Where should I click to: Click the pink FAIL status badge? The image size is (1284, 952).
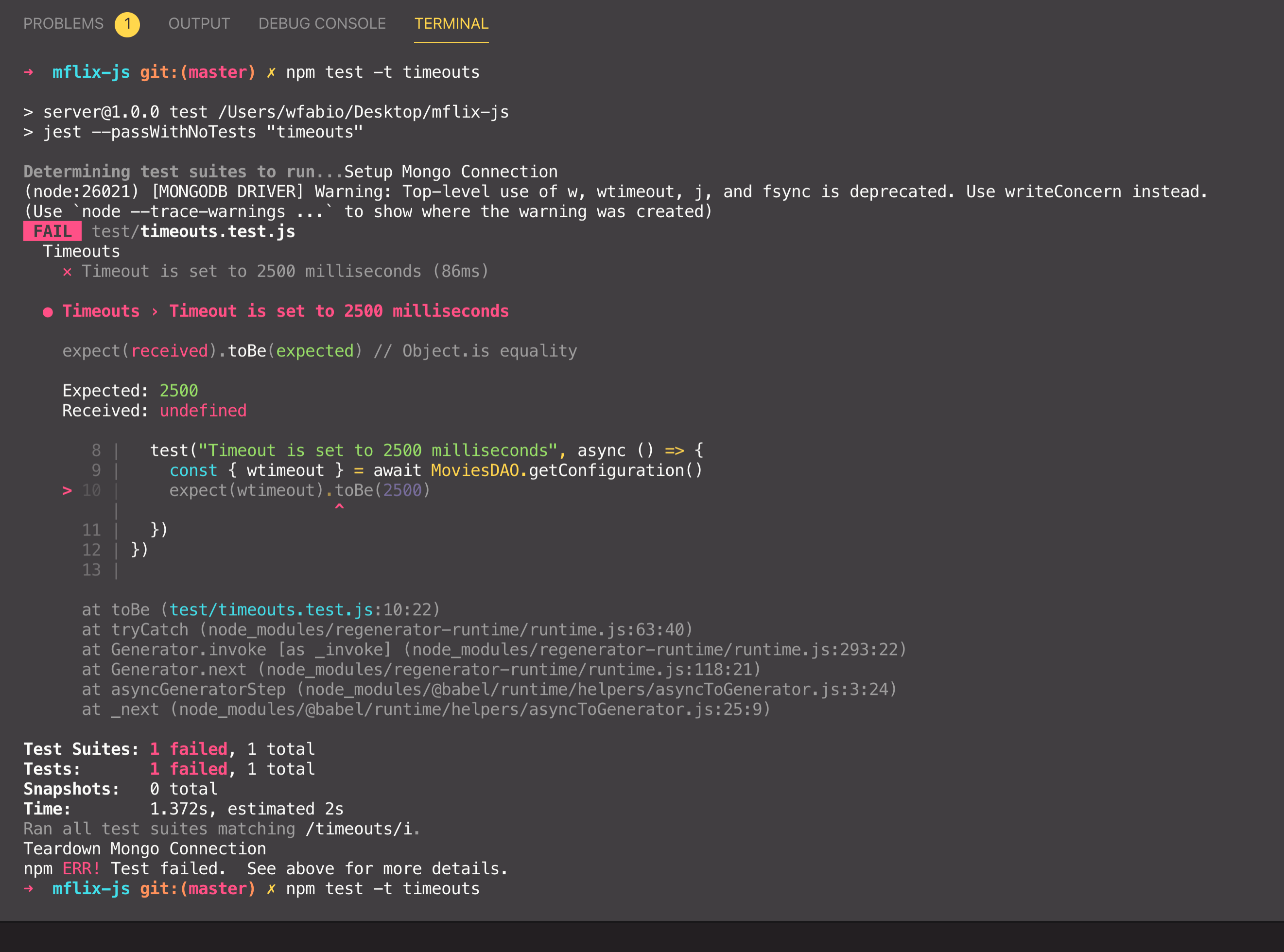tap(52, 231)
